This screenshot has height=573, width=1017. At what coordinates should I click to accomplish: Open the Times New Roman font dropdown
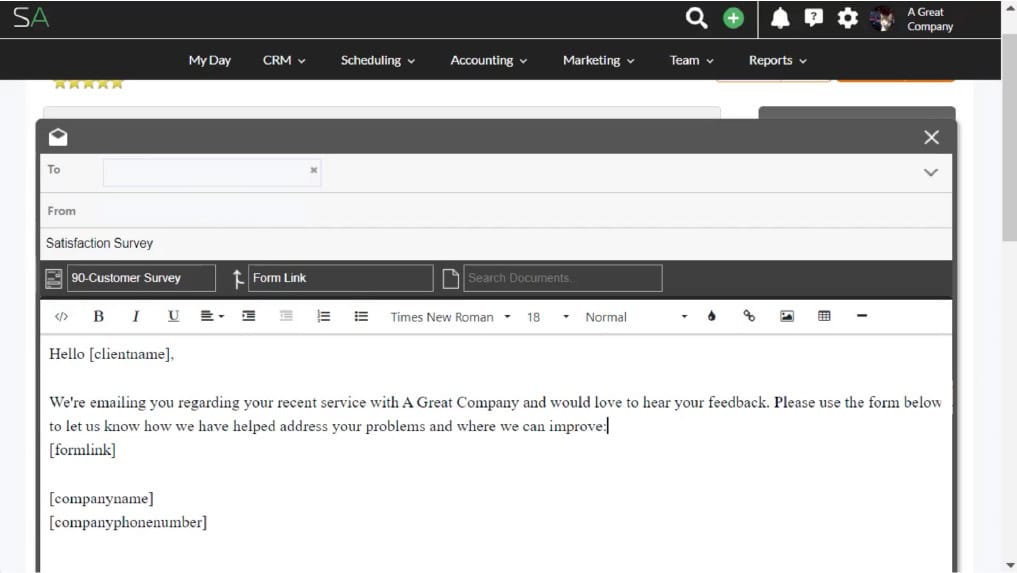pos(450,317)
